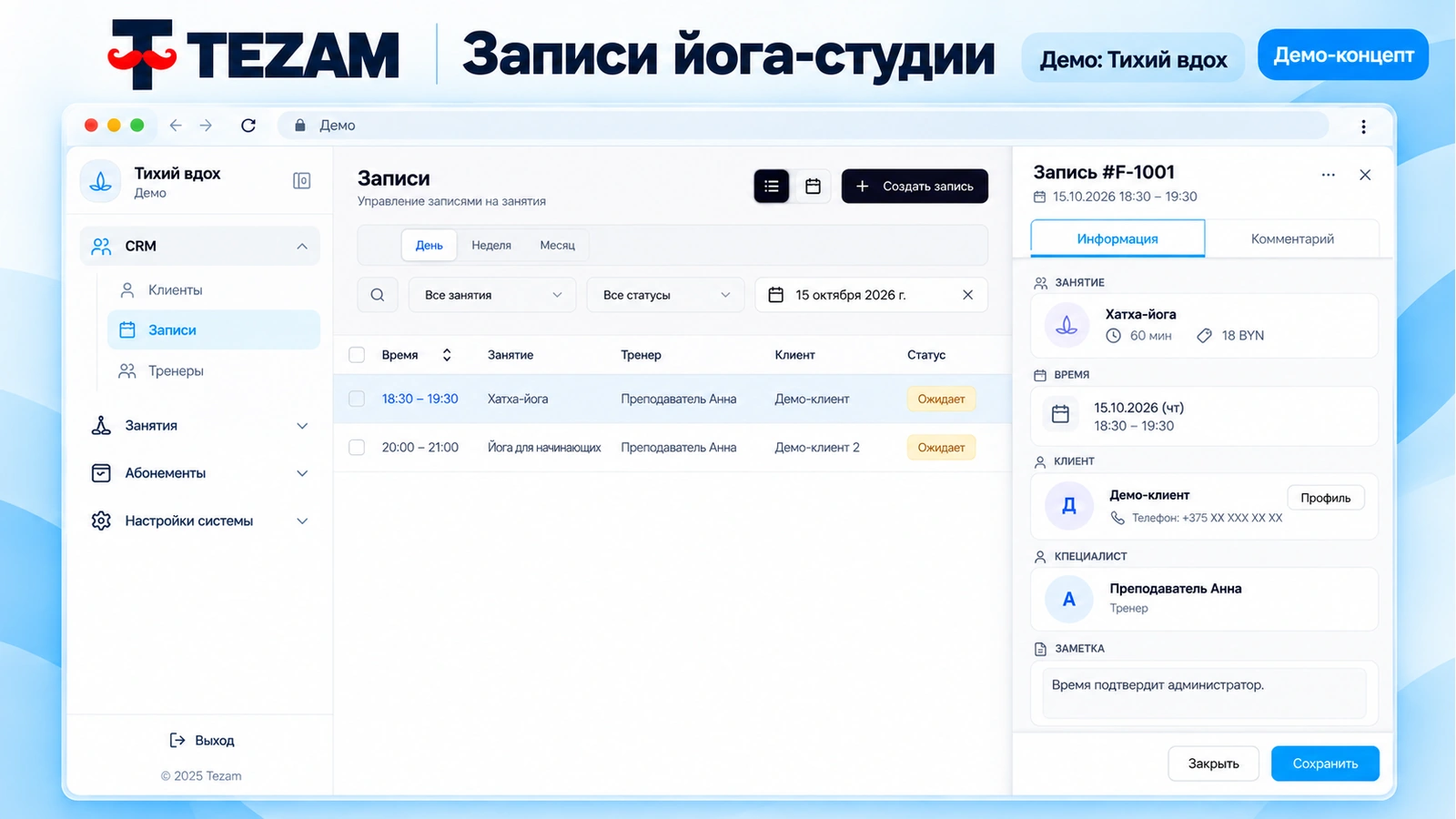Open Тренеры in the sidebar
Image resolution: width=1456 pixels, height=819 pixels.
214,371
